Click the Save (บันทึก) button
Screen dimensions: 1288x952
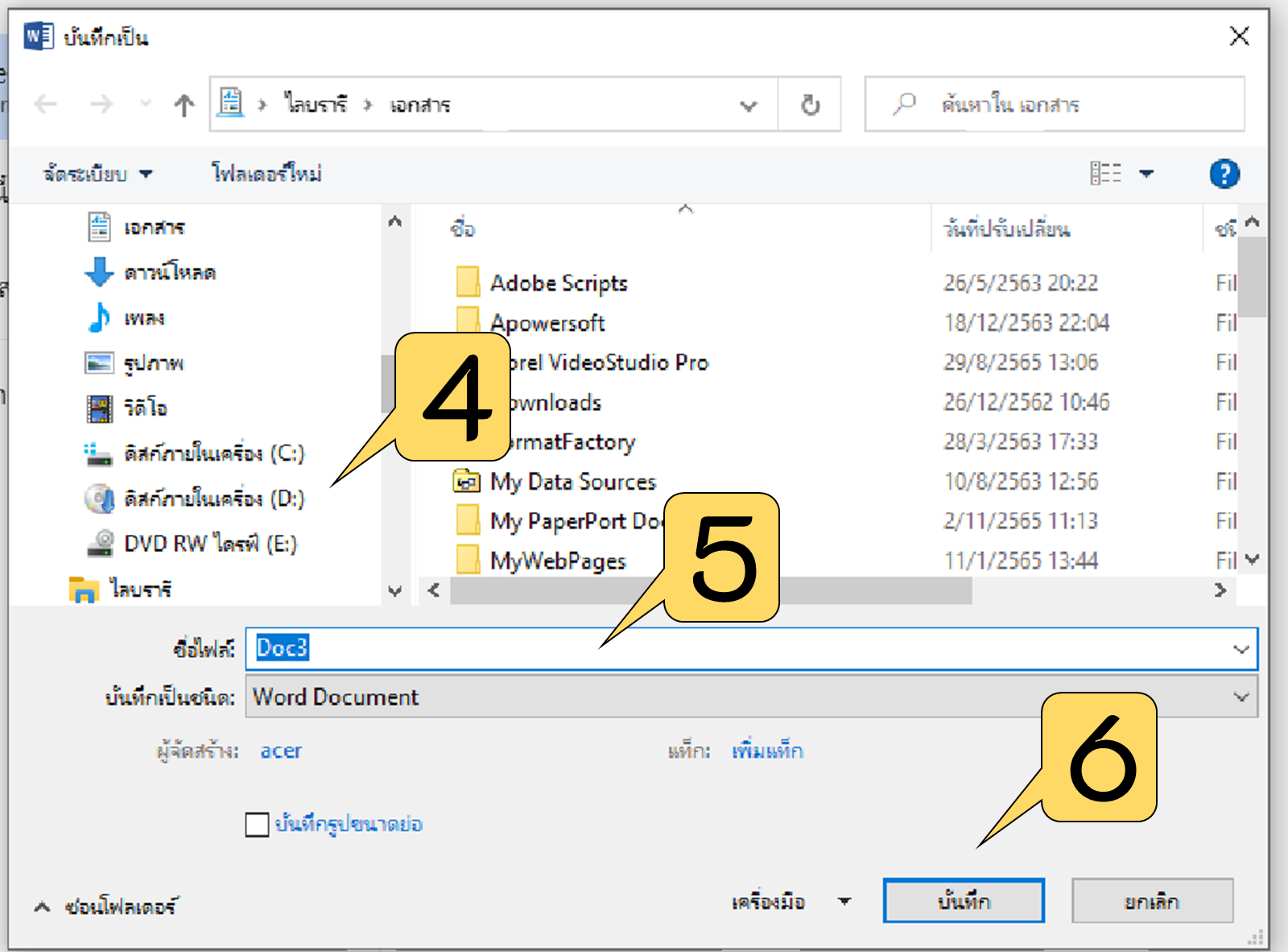[964, 901]
